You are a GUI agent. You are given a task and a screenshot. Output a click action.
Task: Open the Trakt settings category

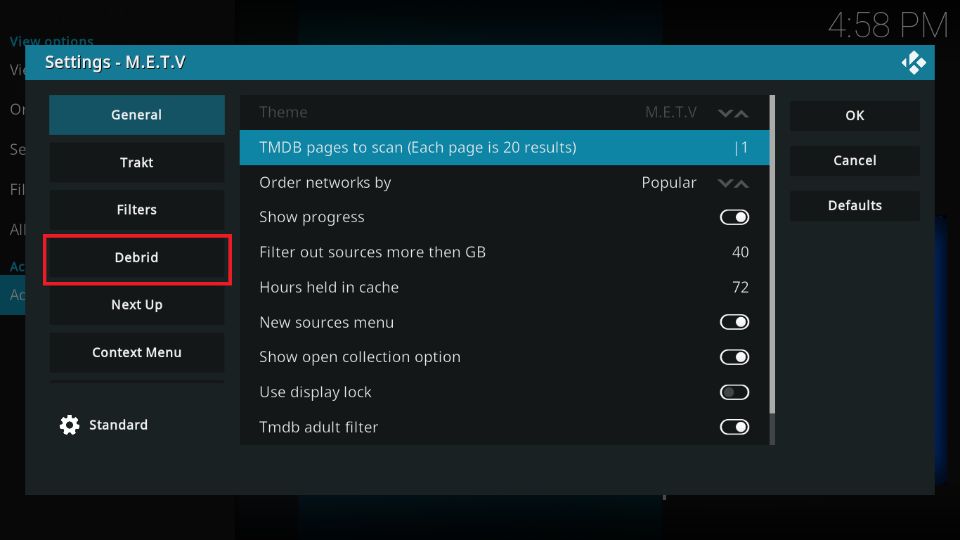point(137,162)
